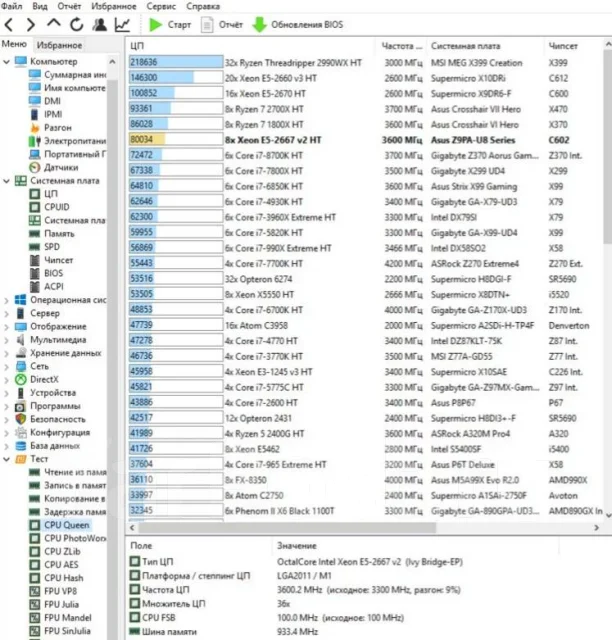The width and height of the screenshot is (612, 640).
Task: Select FPU Julia benchmark
Action: coord(54,604)
